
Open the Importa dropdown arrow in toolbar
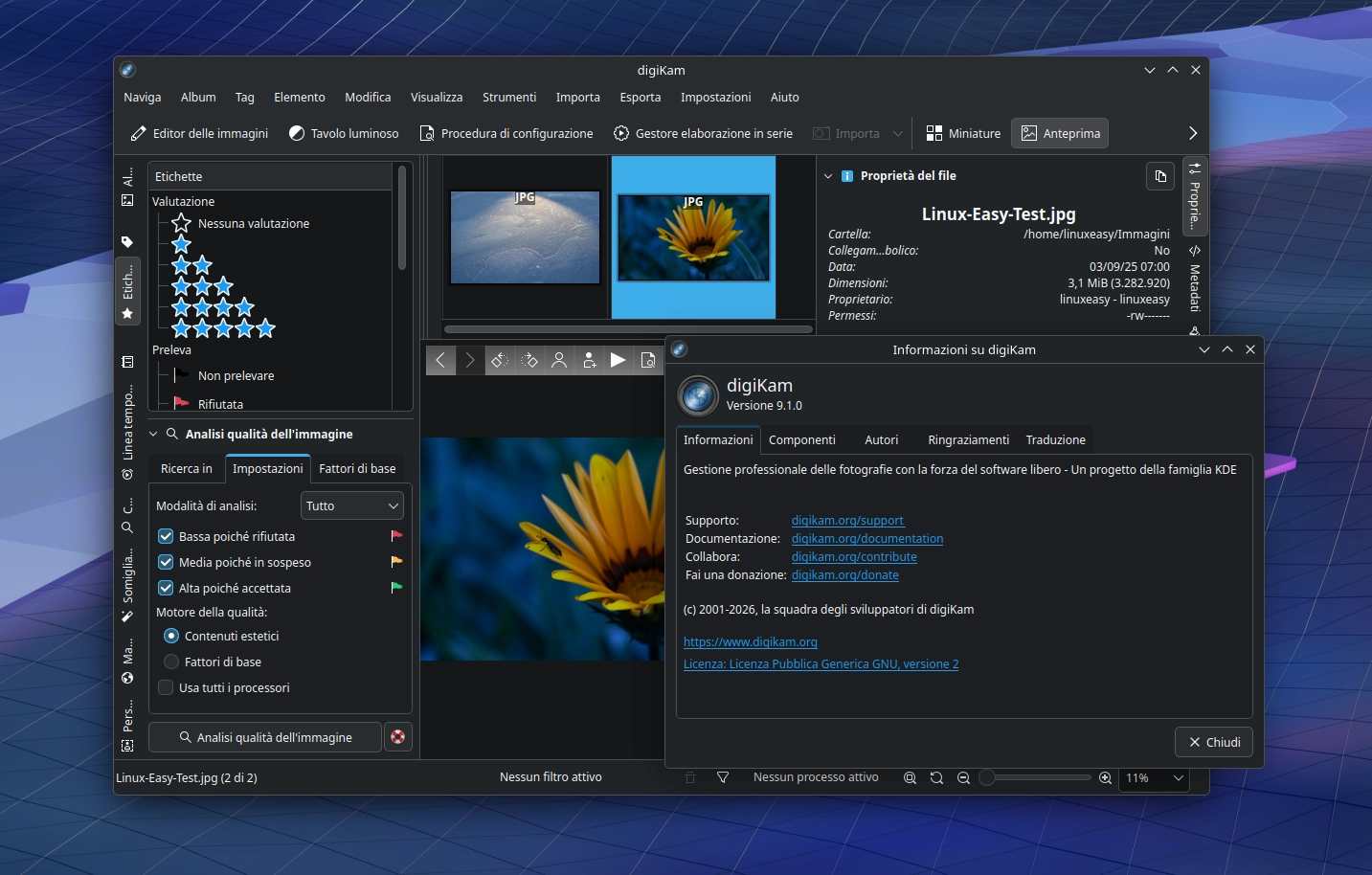(897, 133)
